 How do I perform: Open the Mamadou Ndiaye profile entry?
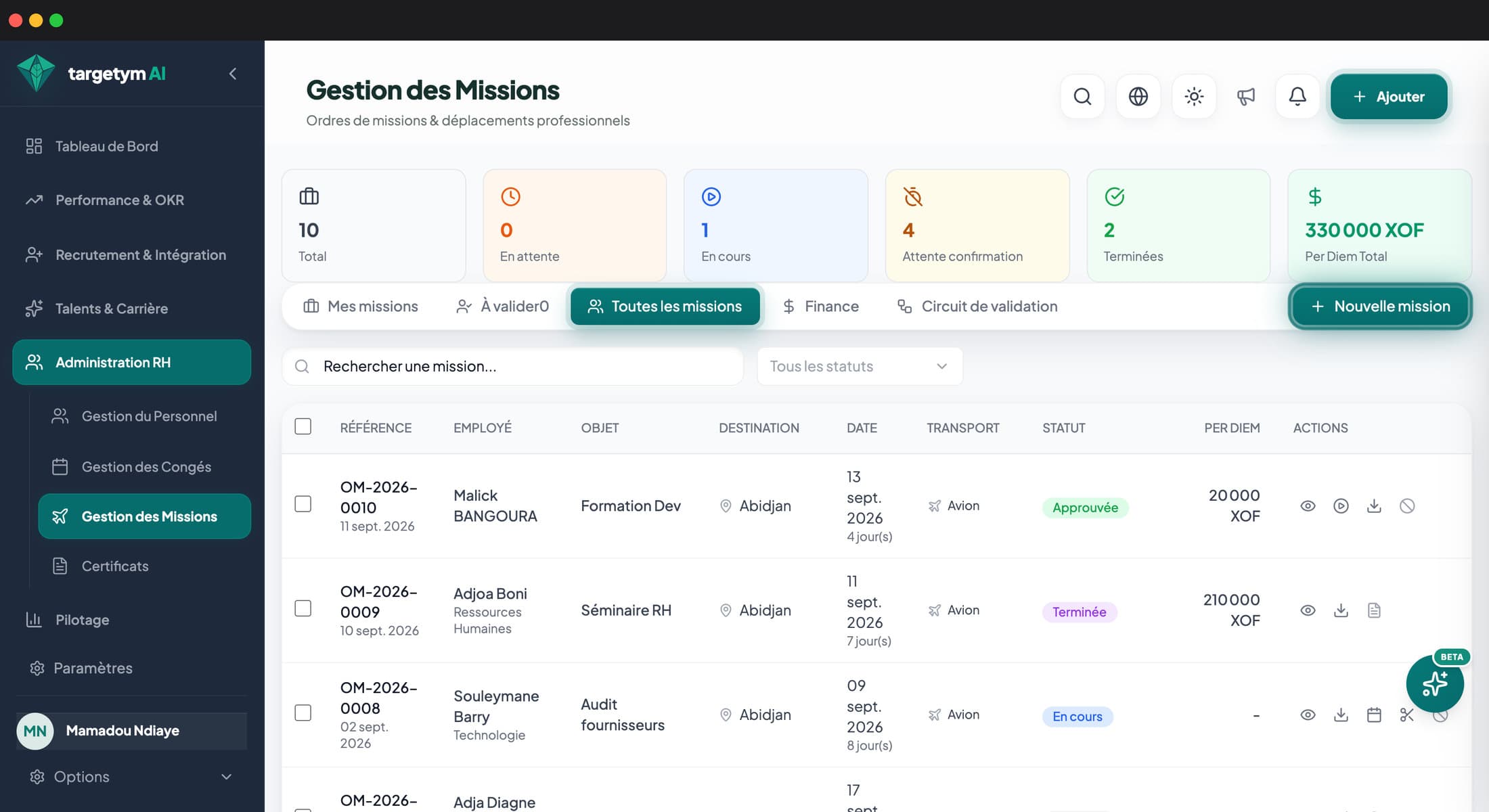[131, 731]
